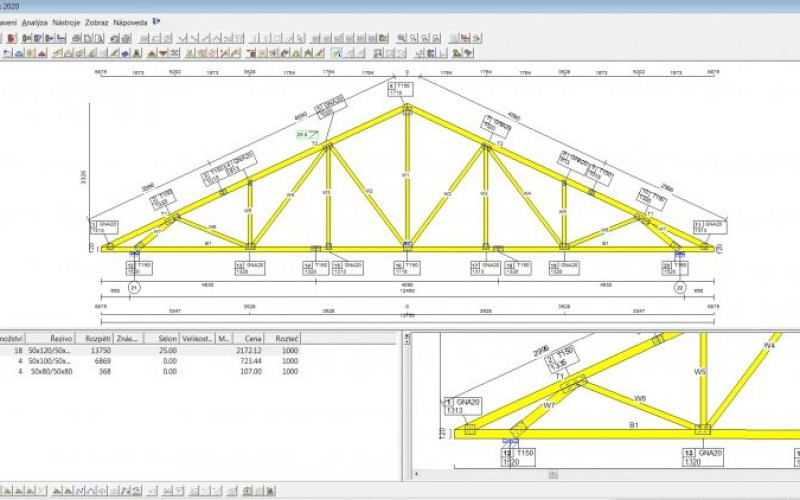
Task: Click the red dome icon in second toolbar row
Action: [42, 53]
